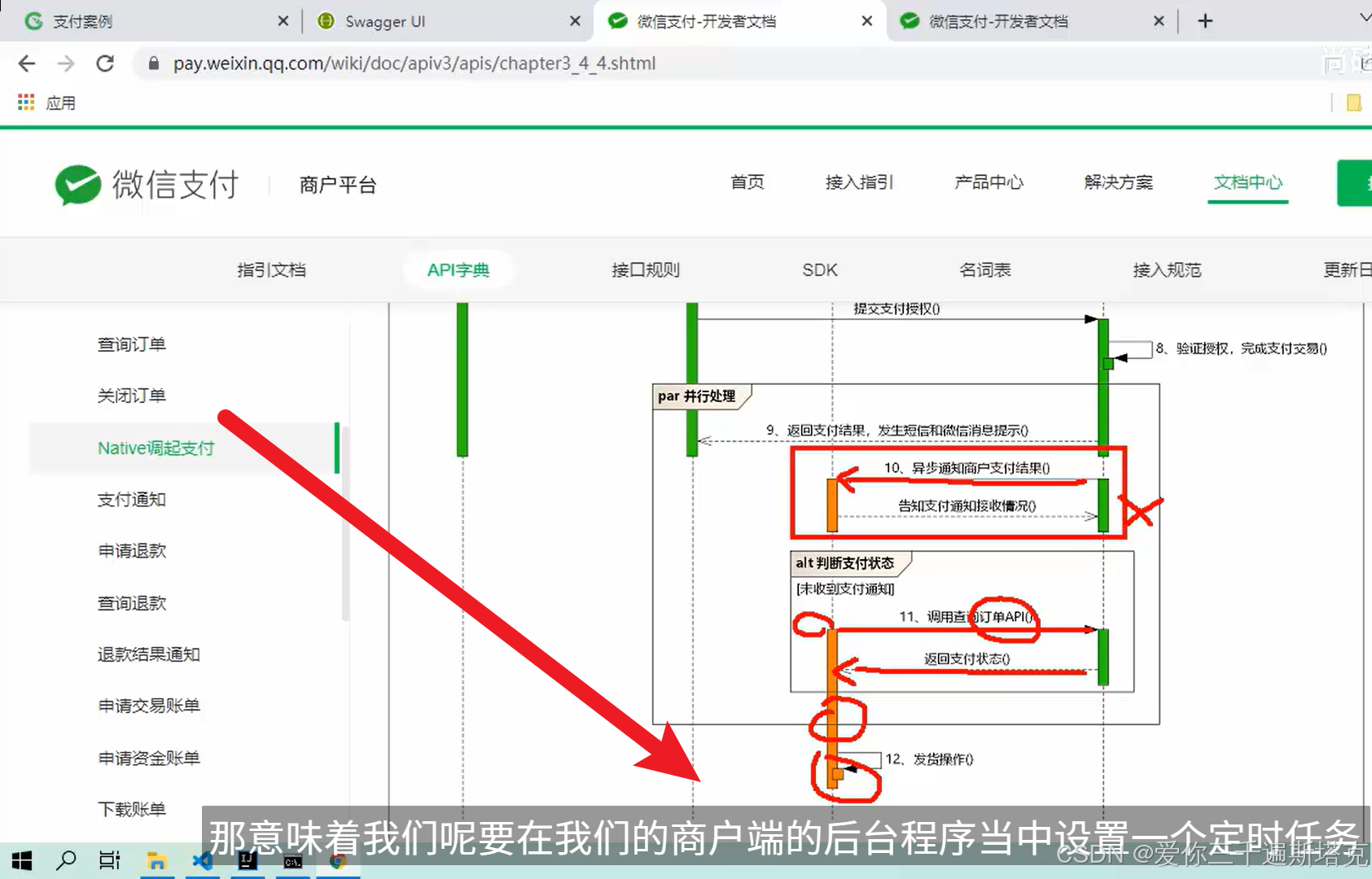Click diagram text '12、发货操作()'
The image size is (1372, 879).
point(929,759)
